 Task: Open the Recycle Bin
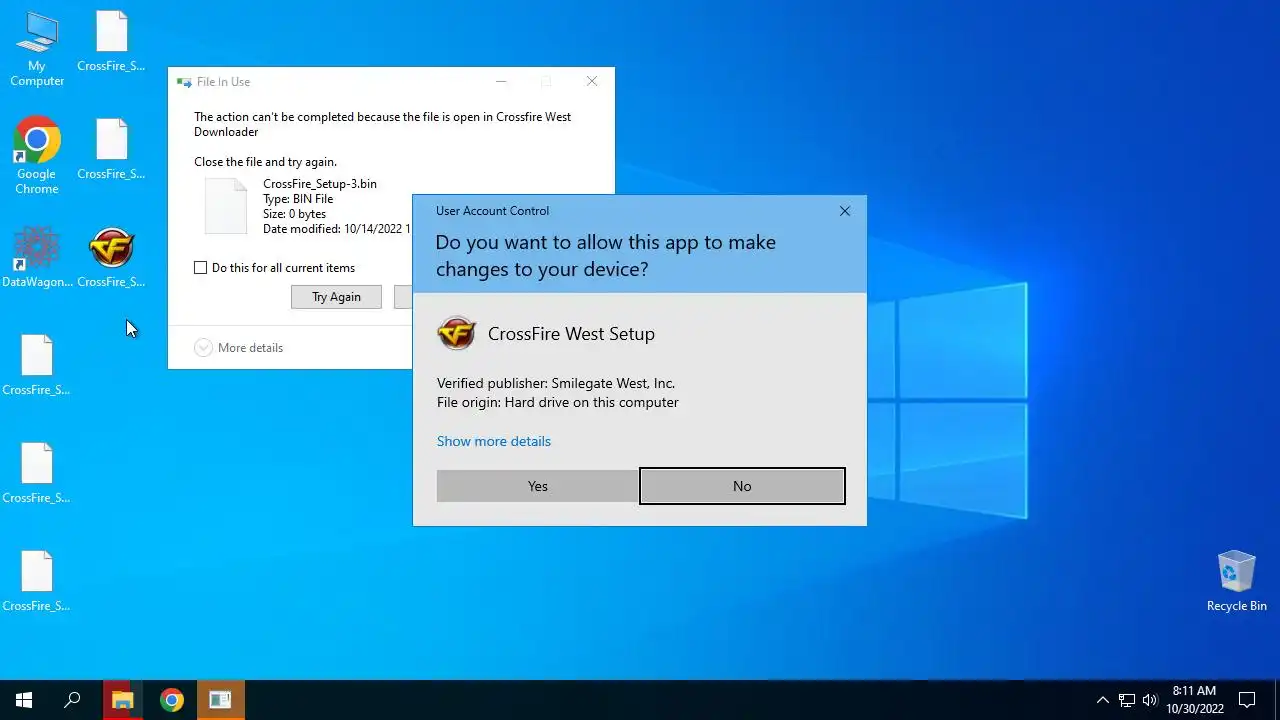click(1236, 581)
